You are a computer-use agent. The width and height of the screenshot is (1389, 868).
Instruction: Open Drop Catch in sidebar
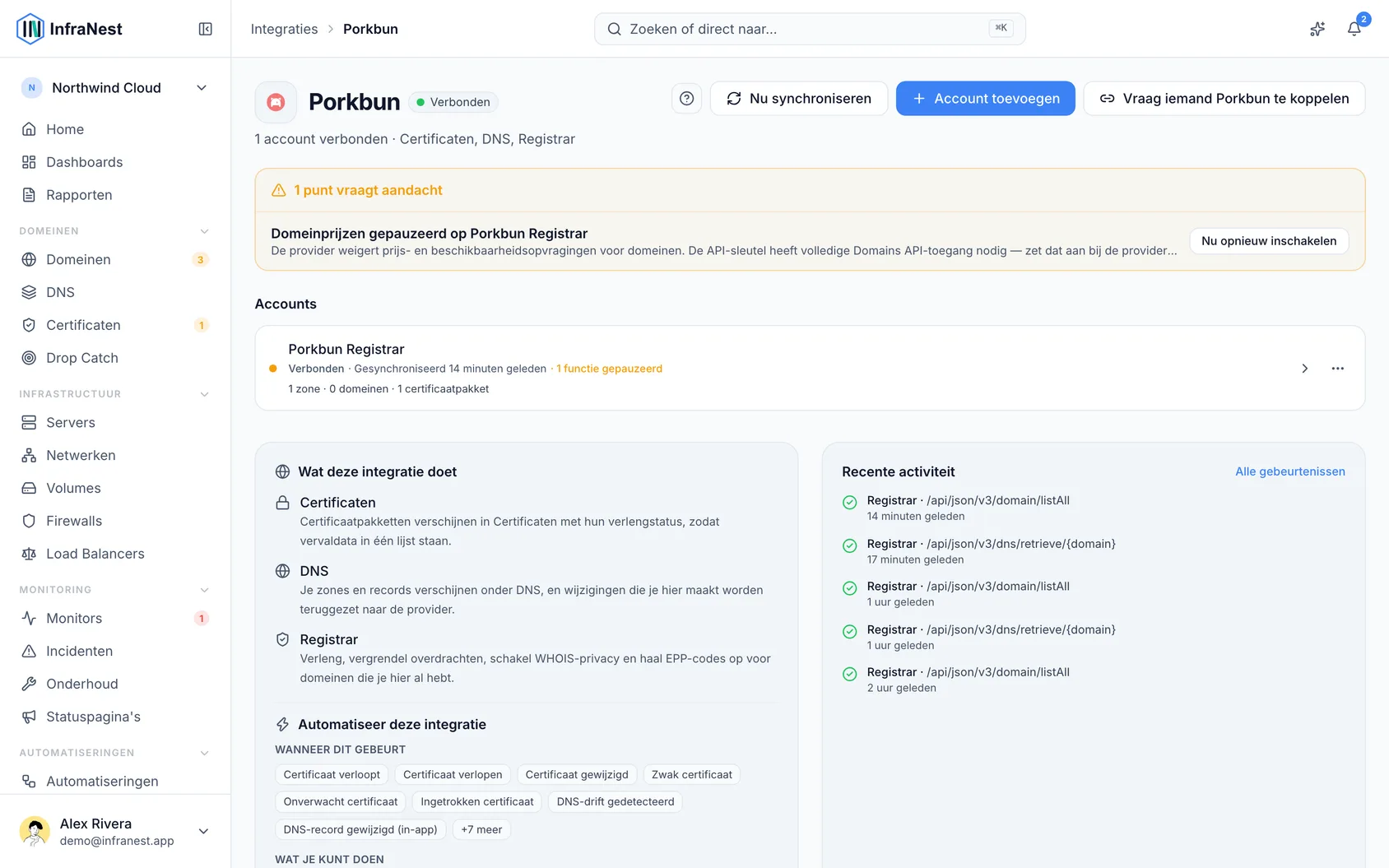(115, 358)
